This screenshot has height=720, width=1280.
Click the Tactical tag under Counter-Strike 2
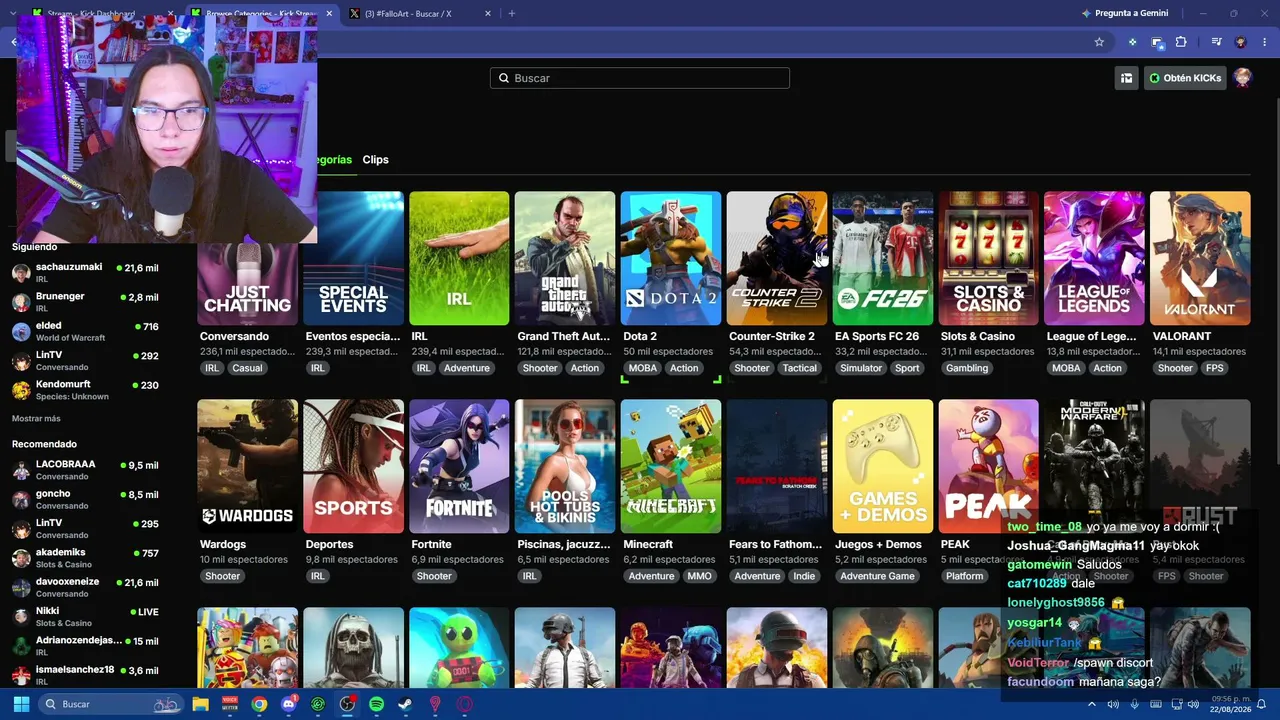click(800, 368)
